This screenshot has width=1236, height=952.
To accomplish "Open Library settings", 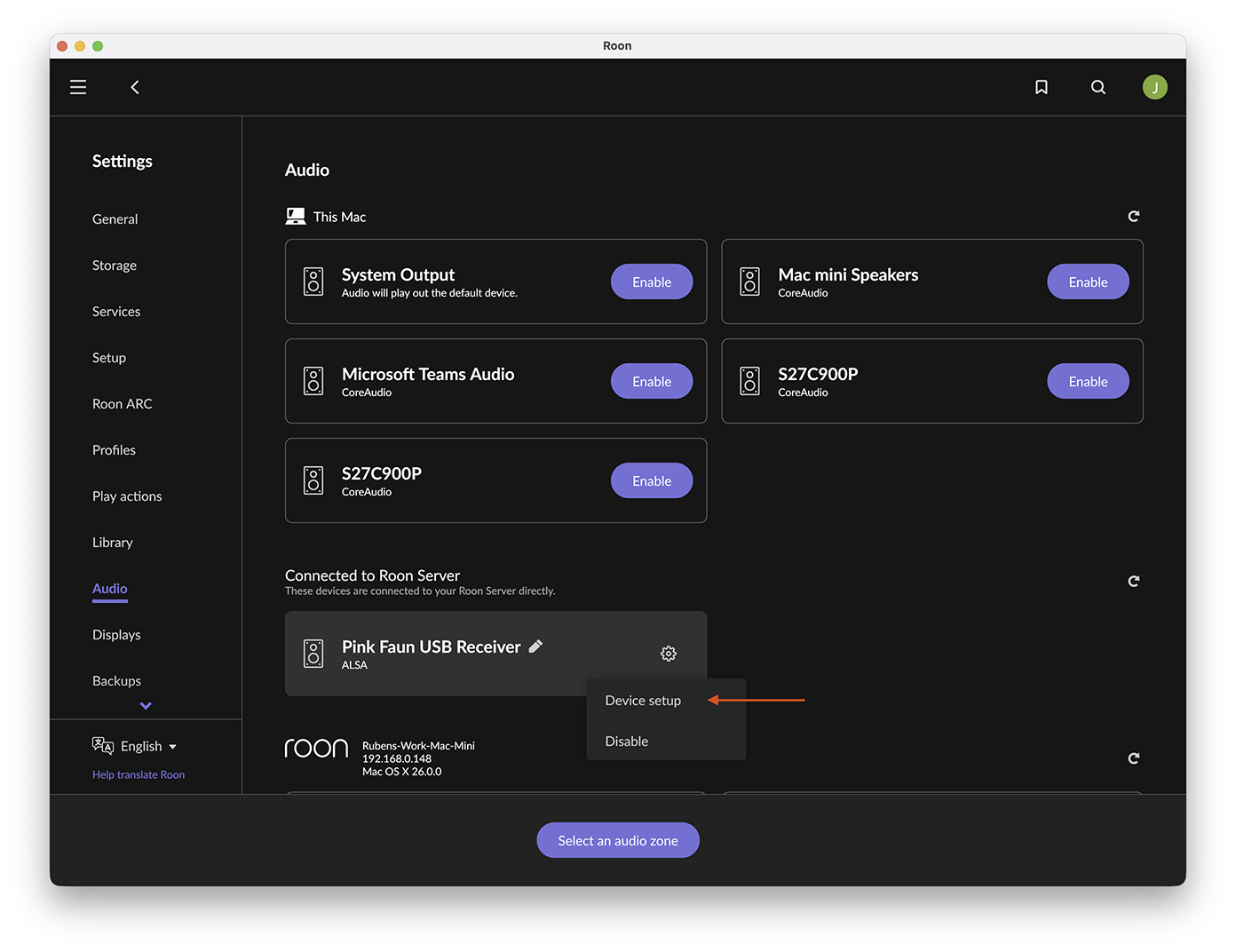I will point(113,543).
